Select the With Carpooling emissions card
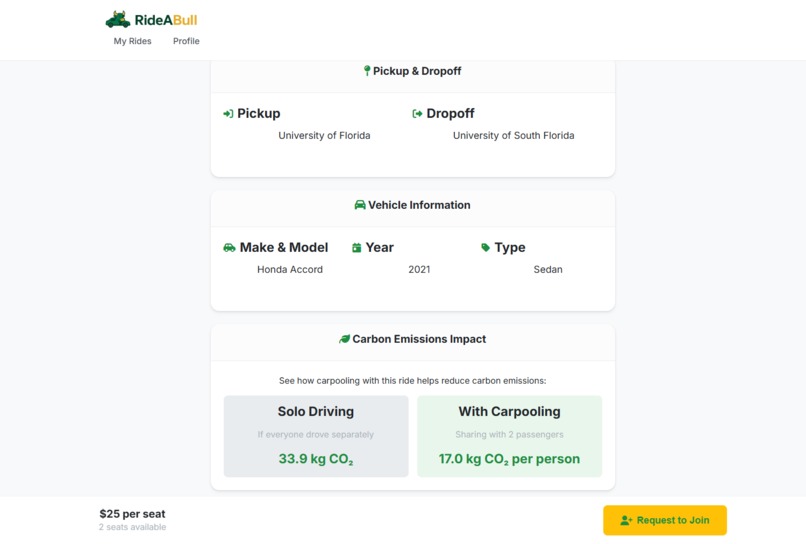 click(x=509, y=436)
